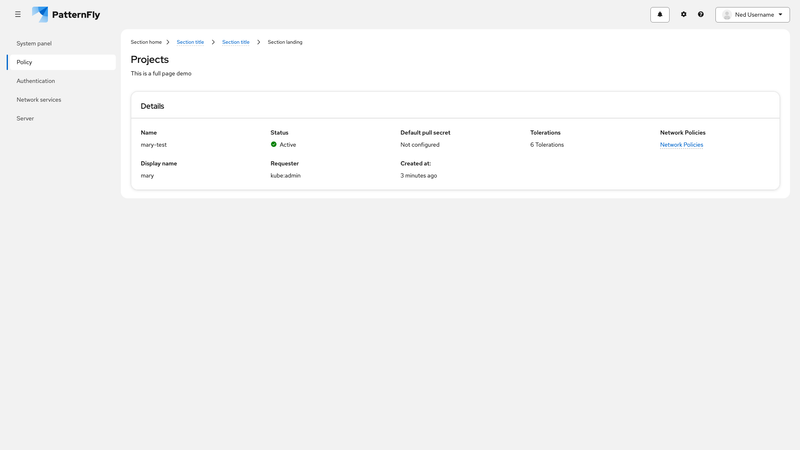Go to Section home breadcrumb
This screenshot has height=450, width=800.
(x=146, y=42)
